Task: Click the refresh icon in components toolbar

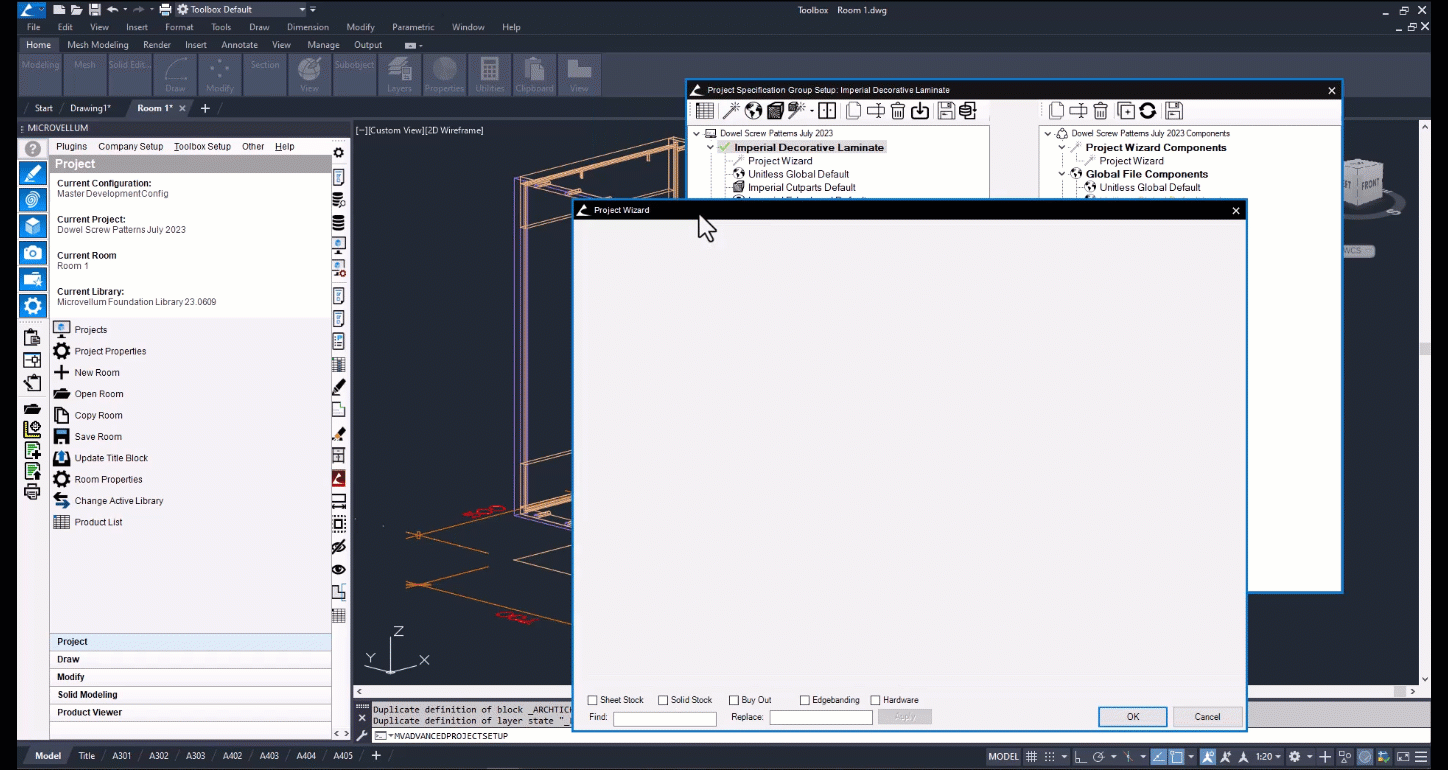Action: coord(1148,111)
